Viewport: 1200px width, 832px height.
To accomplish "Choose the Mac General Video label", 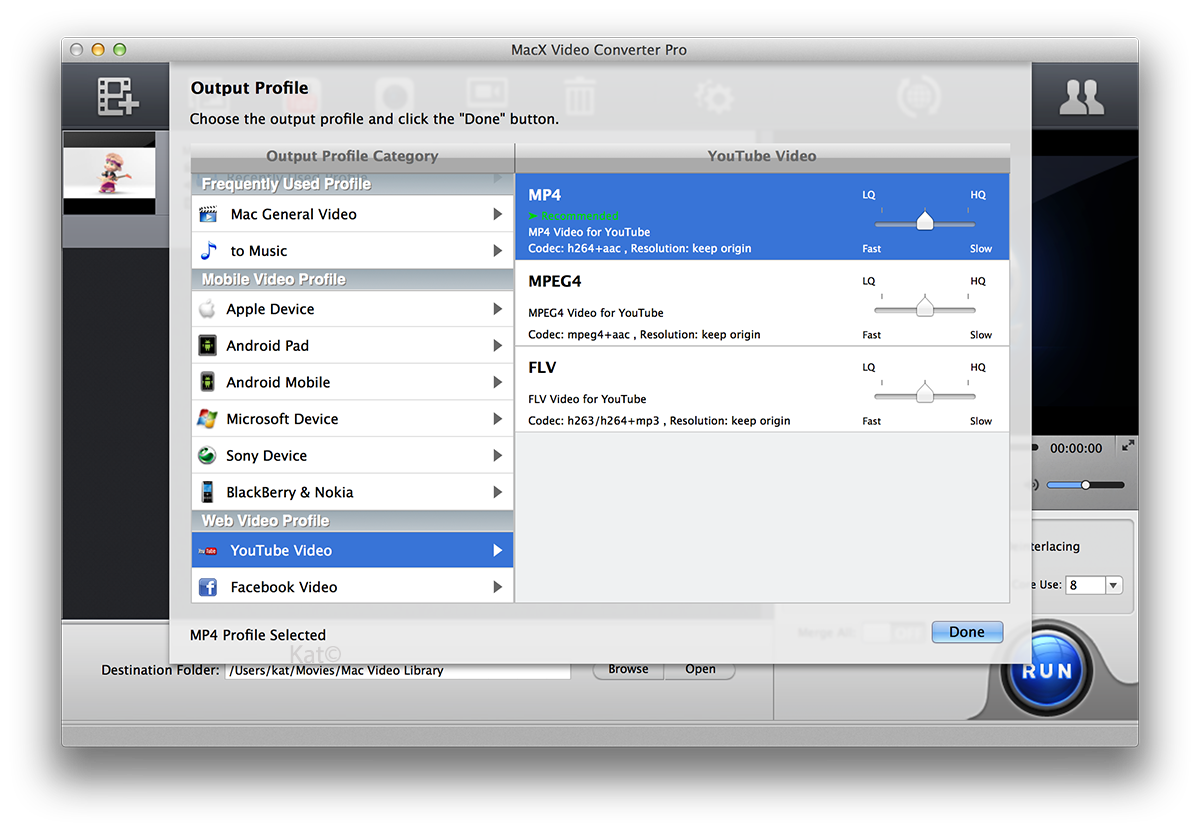I will 293,214.
